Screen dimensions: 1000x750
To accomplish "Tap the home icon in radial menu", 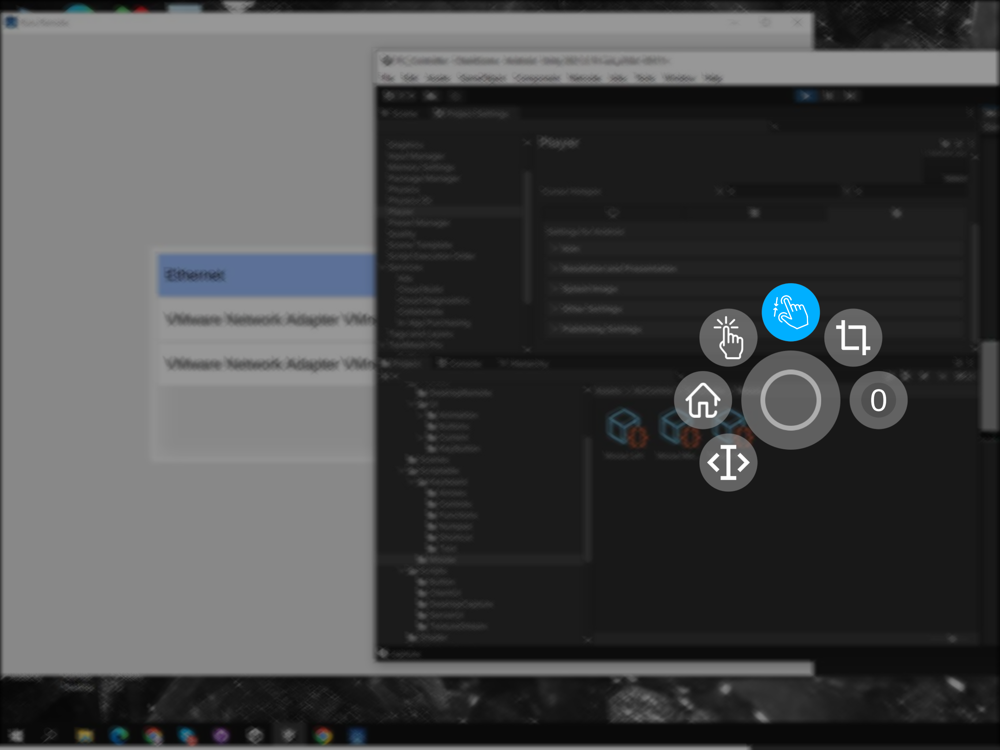I will tap(703, 400).
